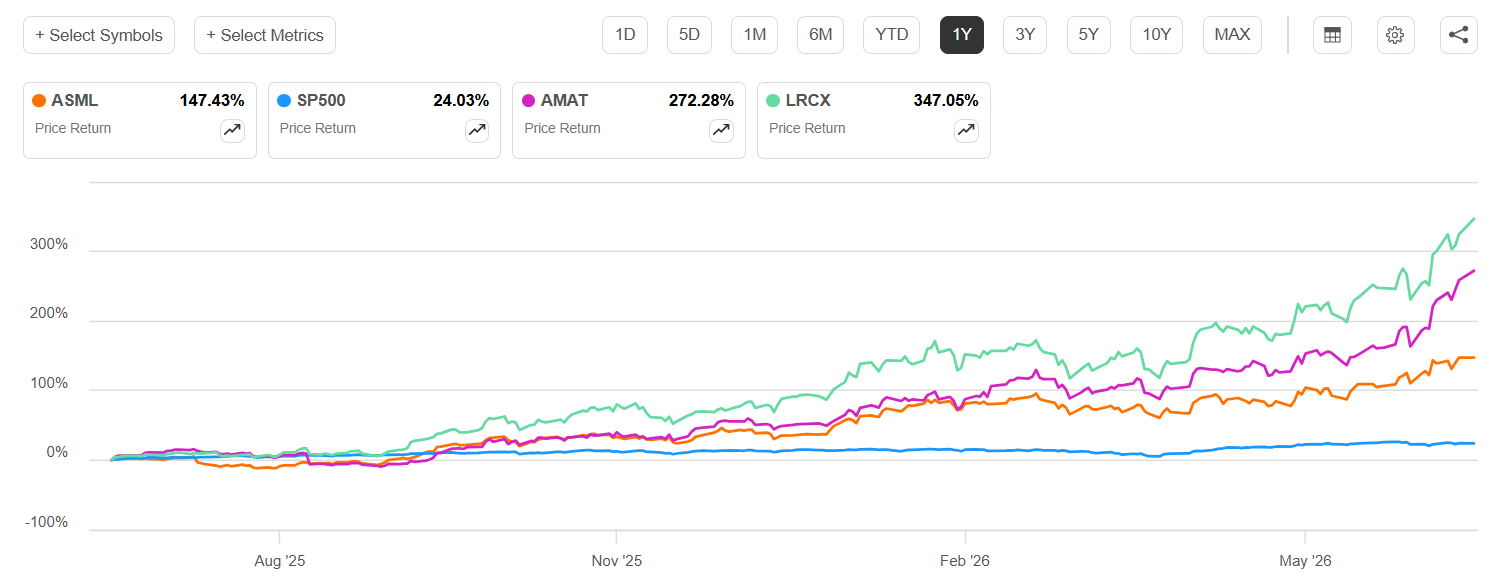The image size is (1499, 575).
Task: Click the AMAT ticker label
Action: [x=565, y=100]
